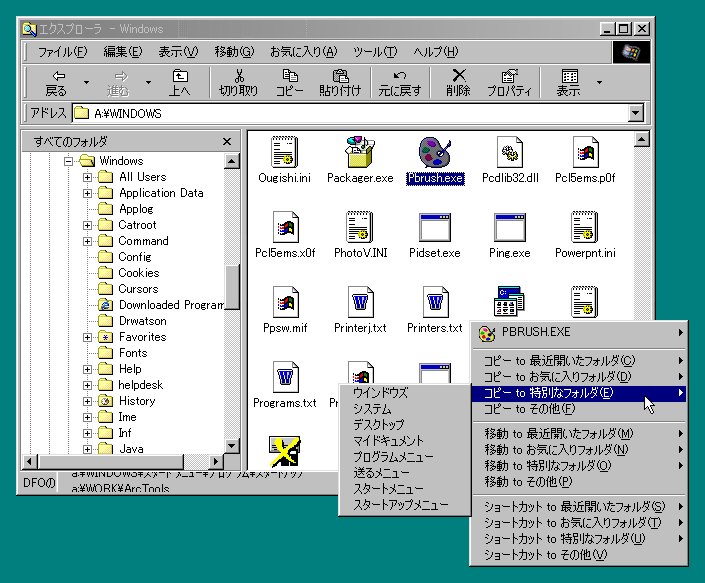Click the 削除 (Delete) X icon
This screenshot has height=583, width=705.
click(459, 76)
